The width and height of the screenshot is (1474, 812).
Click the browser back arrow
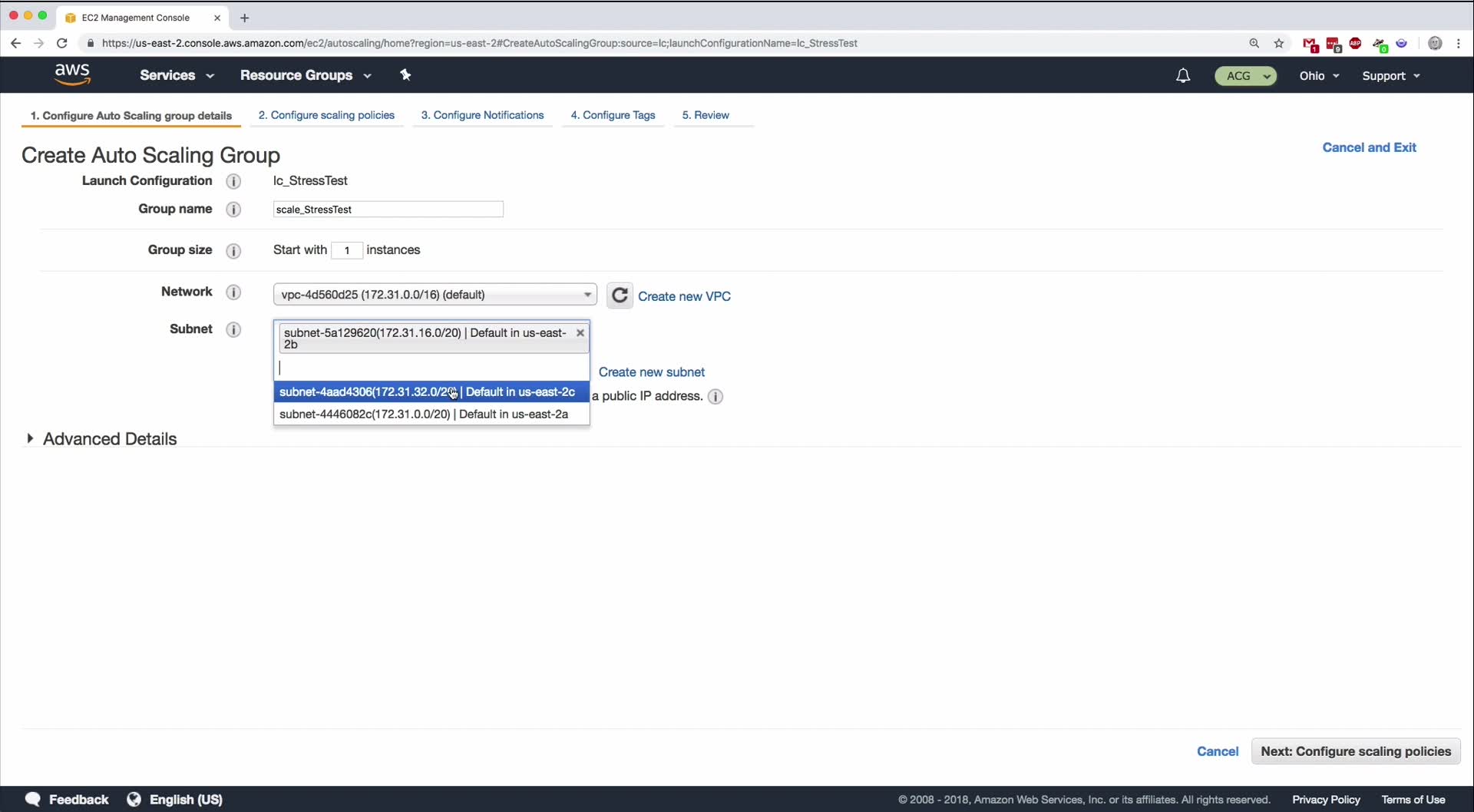click(15, 43)
